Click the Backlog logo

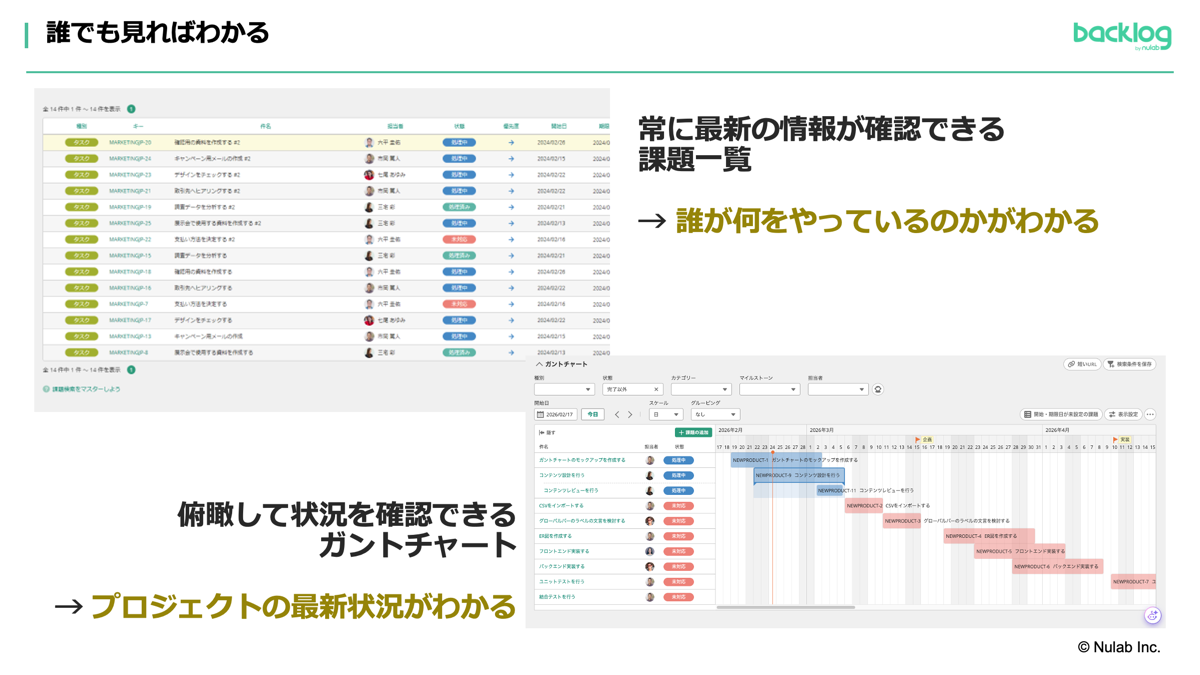[1122, 35]
